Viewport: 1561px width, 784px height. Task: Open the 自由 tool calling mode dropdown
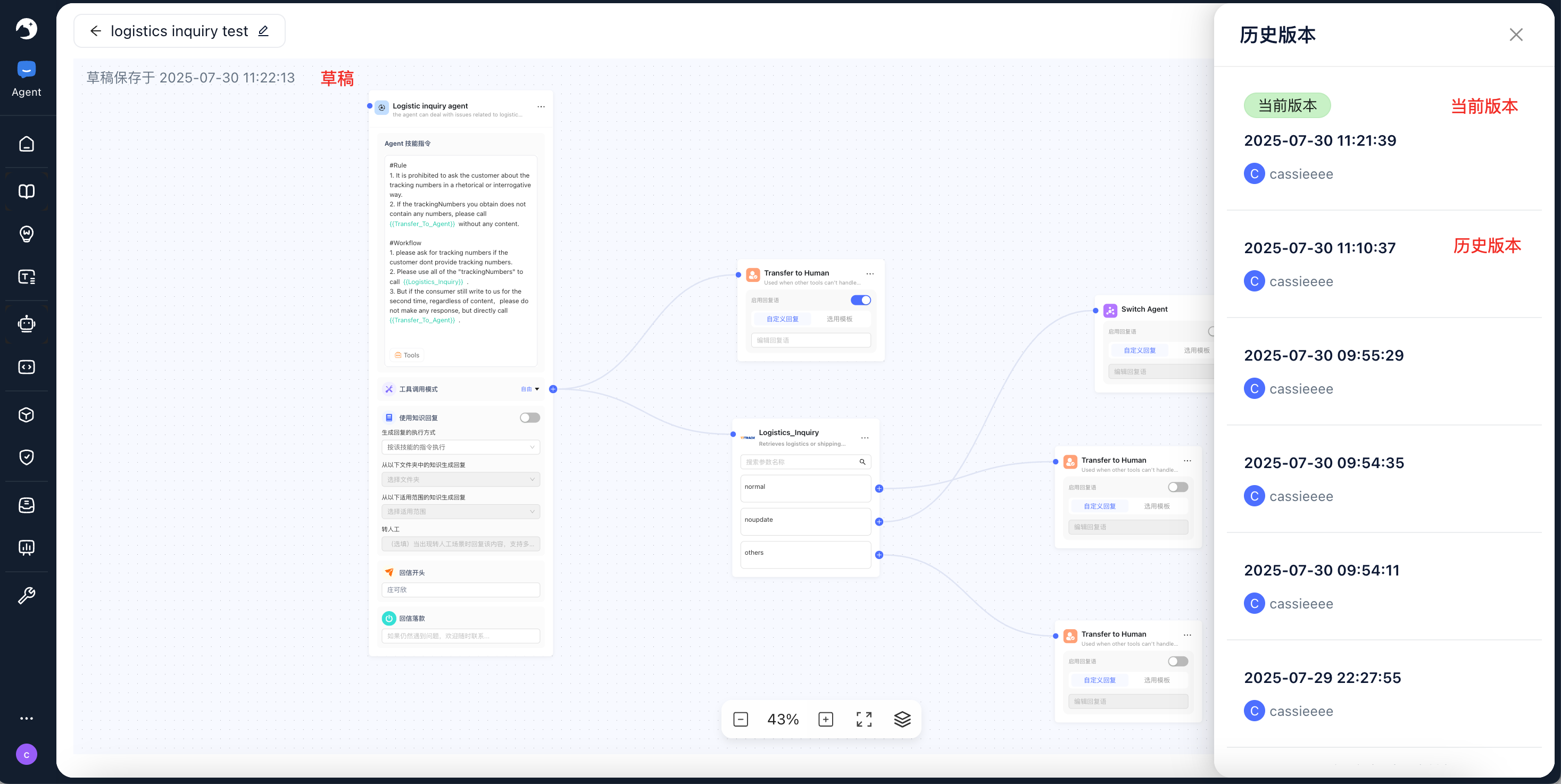(529, 389)
